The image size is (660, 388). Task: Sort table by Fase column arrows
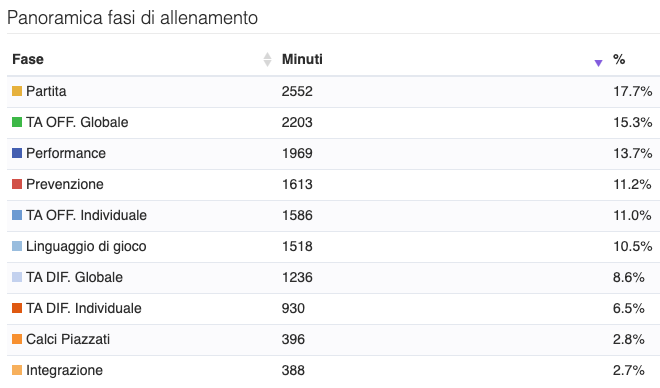267,59
